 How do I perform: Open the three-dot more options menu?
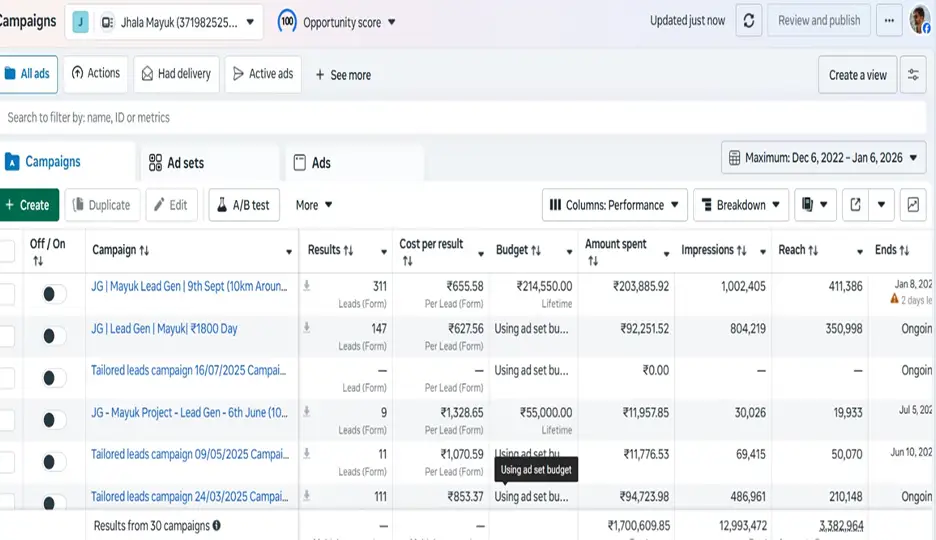pyautogui.click(x=887, y=21)
